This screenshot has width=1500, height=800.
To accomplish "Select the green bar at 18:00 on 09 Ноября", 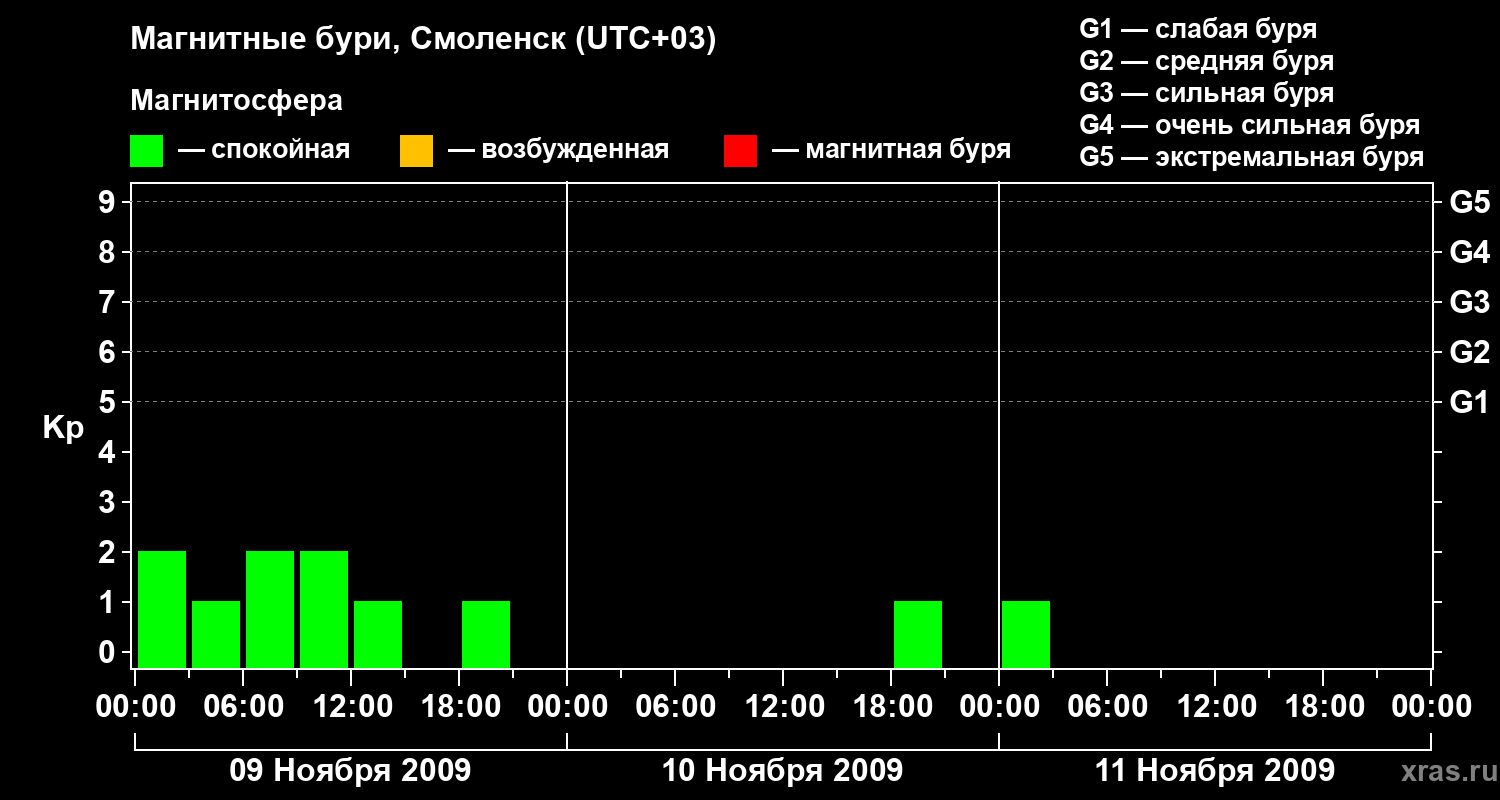I will (486, 634).
